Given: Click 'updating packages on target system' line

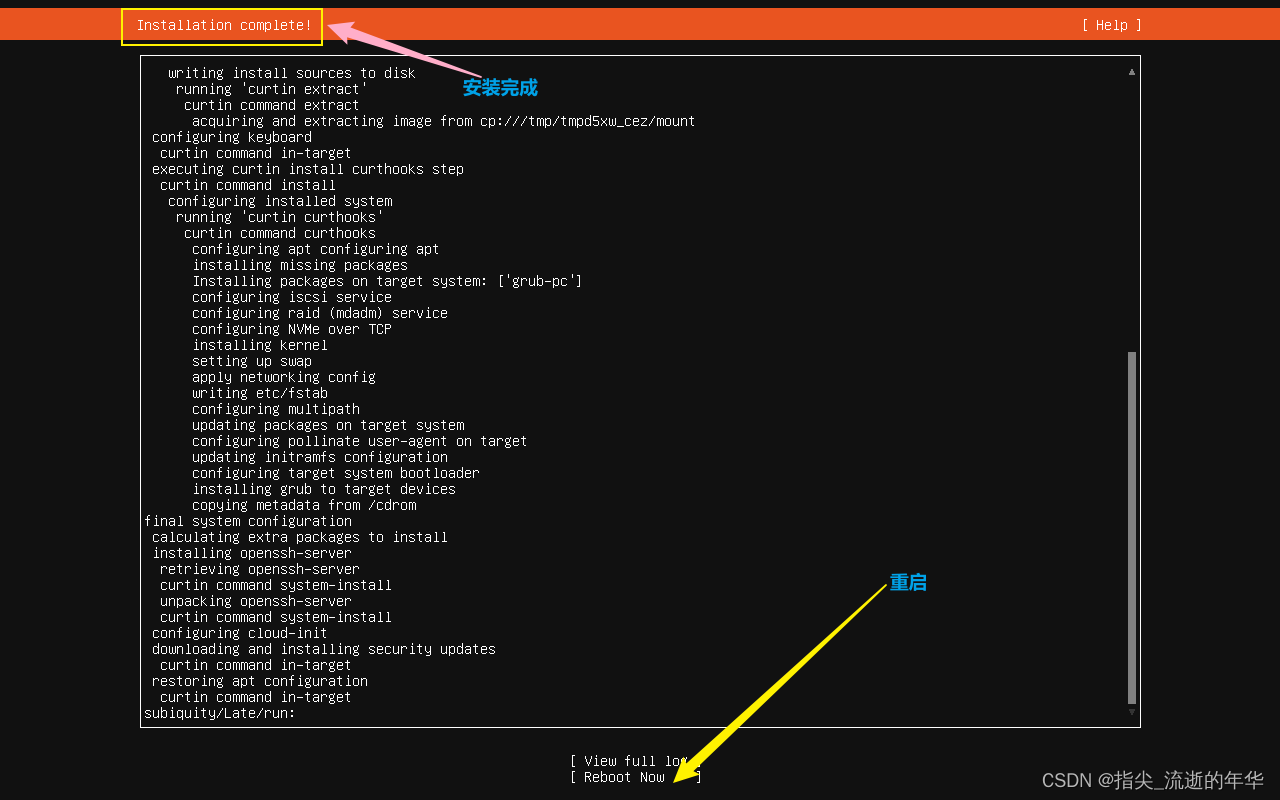Looking at the screenshot, I should coord(327,425).
